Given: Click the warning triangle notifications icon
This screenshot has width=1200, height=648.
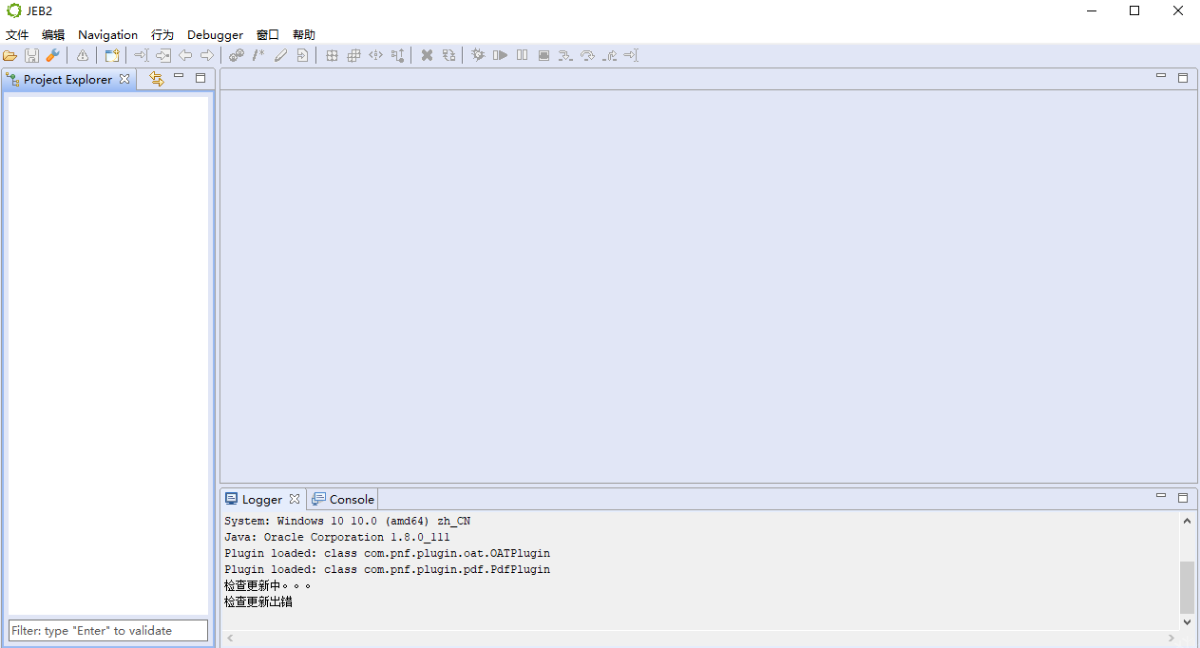Looking at the screenshot, I should pos(82,56).
